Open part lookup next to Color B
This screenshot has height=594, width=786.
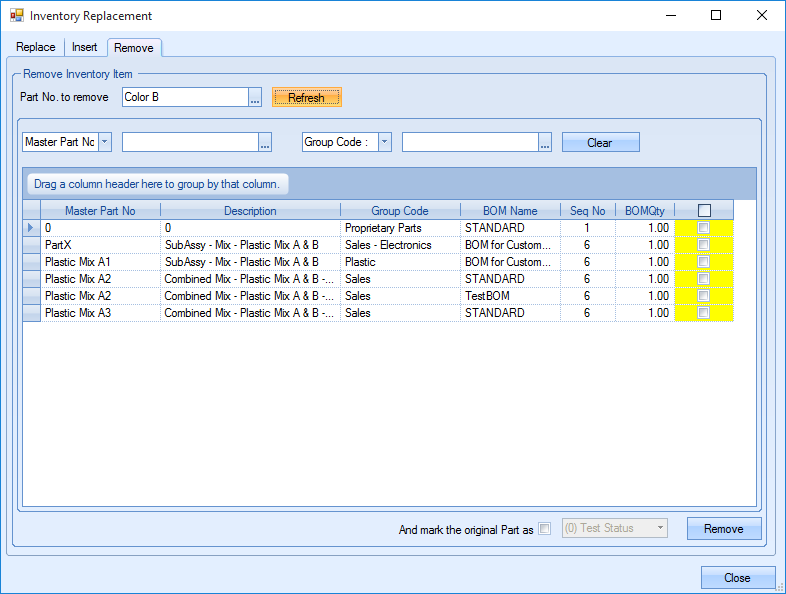[x=255, y=97]
